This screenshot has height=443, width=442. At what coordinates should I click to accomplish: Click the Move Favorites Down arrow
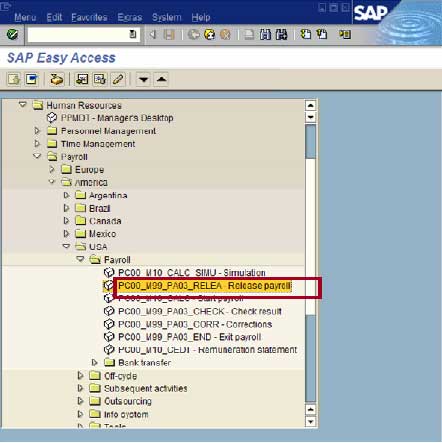[143, 79]
